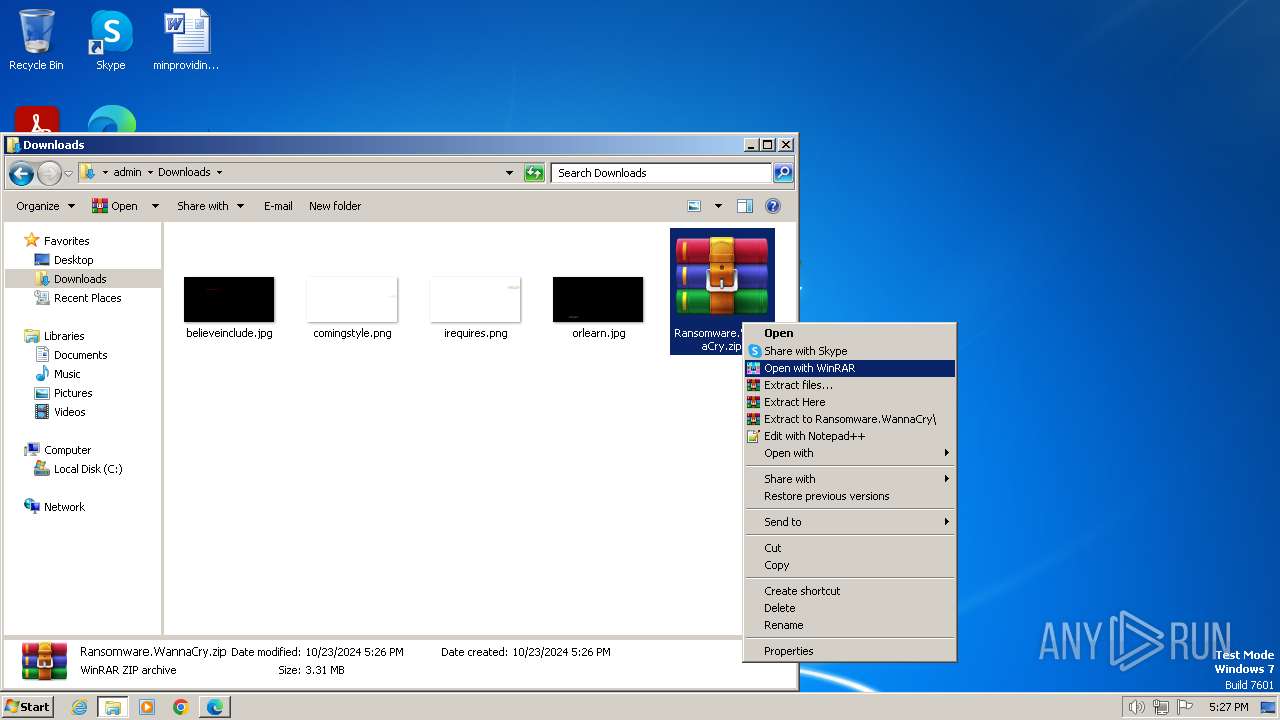Refresh the Downloads folder view

[534, 173]
